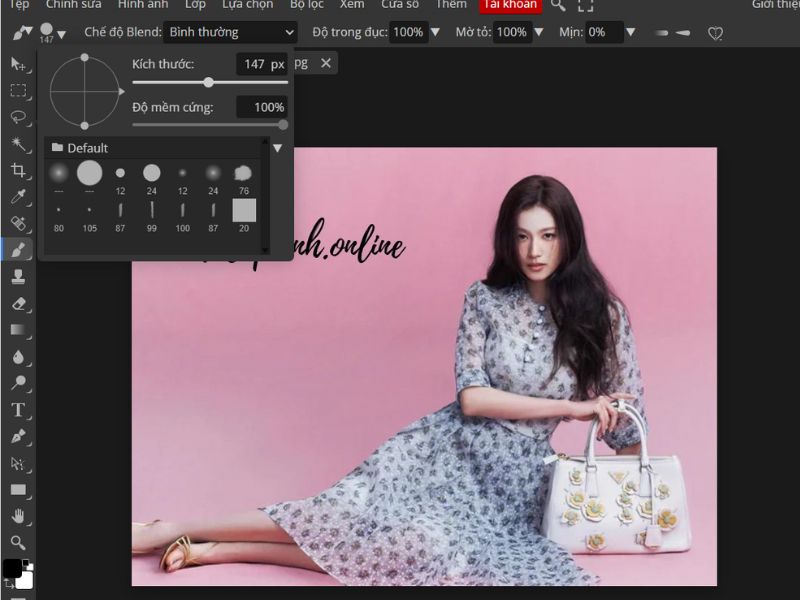Open the Xem menu
This screenshot has height=600, width=800.
click(x=352, y=5)
